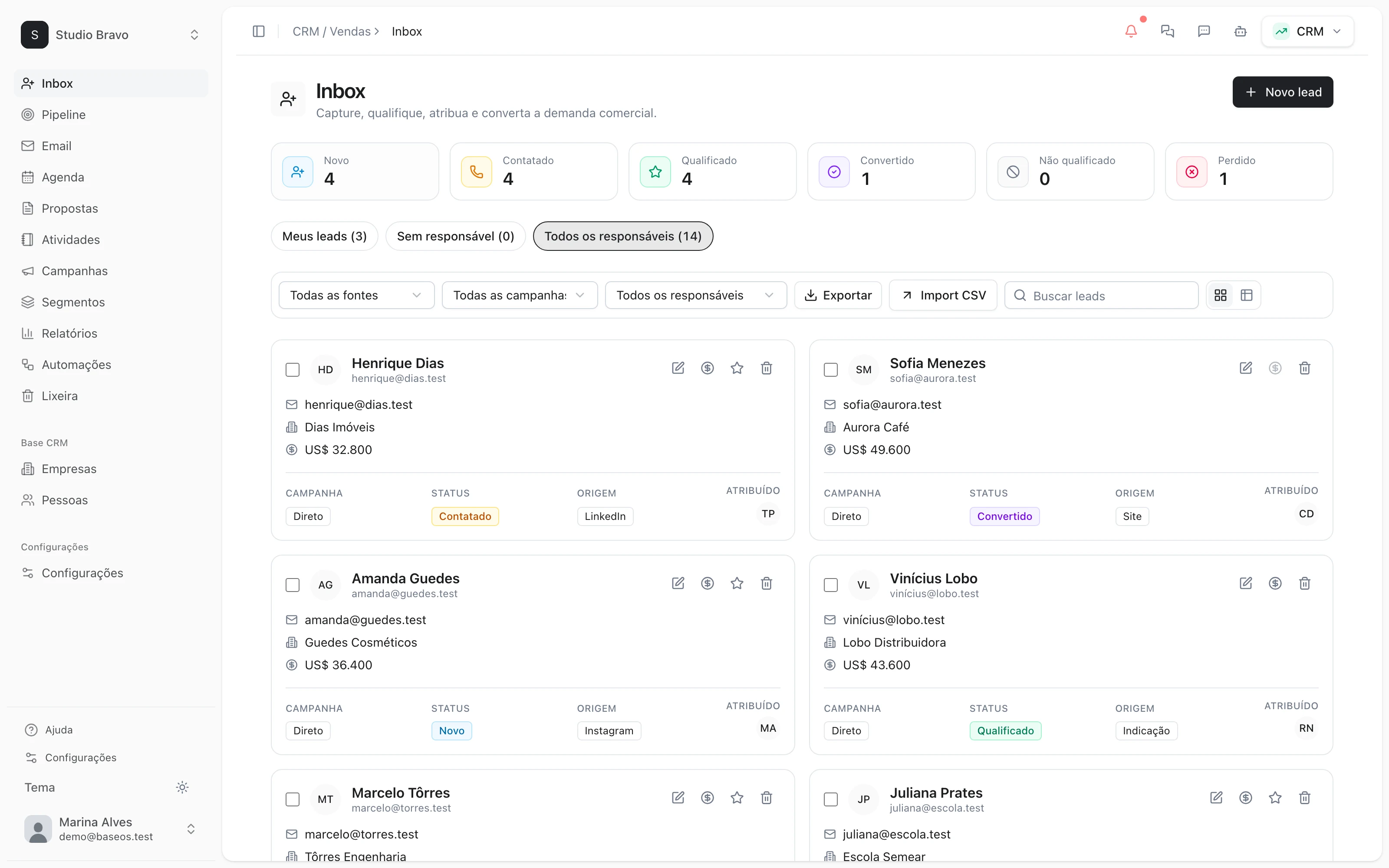This screenshot has height=868, width=1389.
Task: Filter by the Qualificado status card
Action: (x=712, y=172)
